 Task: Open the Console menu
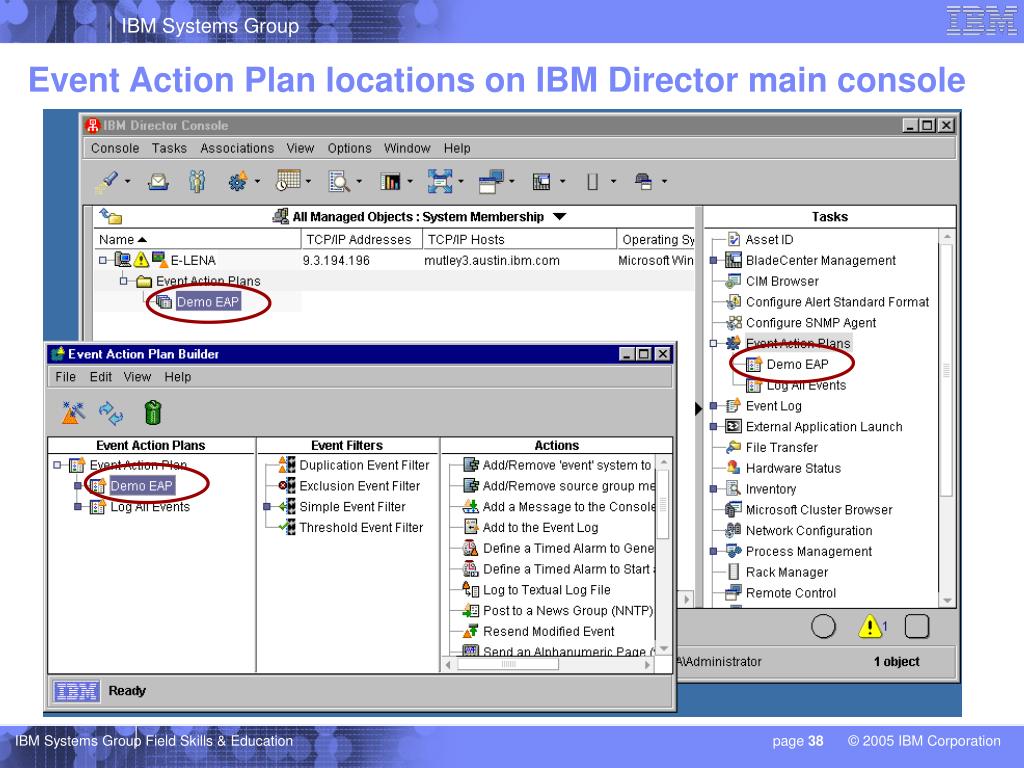[x=115, y=148]
